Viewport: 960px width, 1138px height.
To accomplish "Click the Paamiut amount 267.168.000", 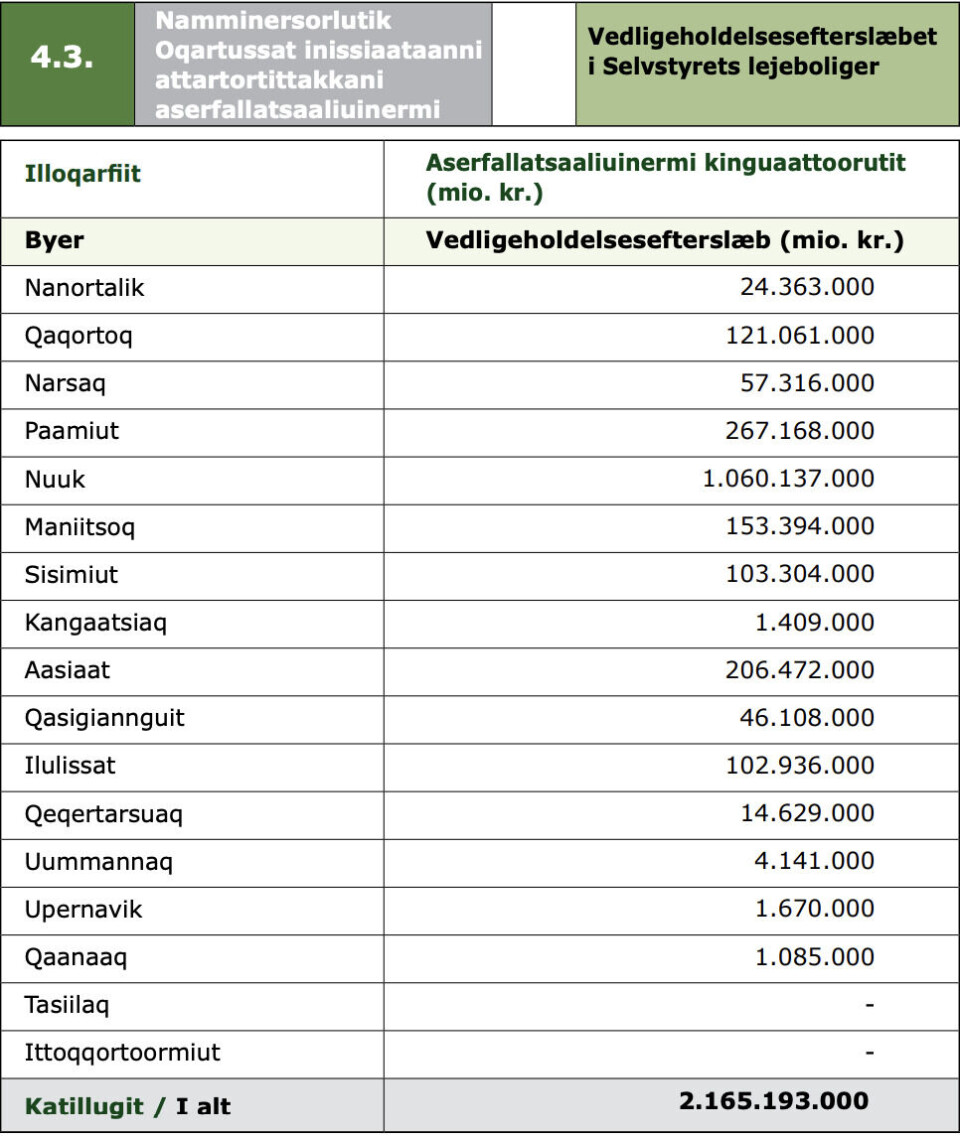I will pos(799,431).
